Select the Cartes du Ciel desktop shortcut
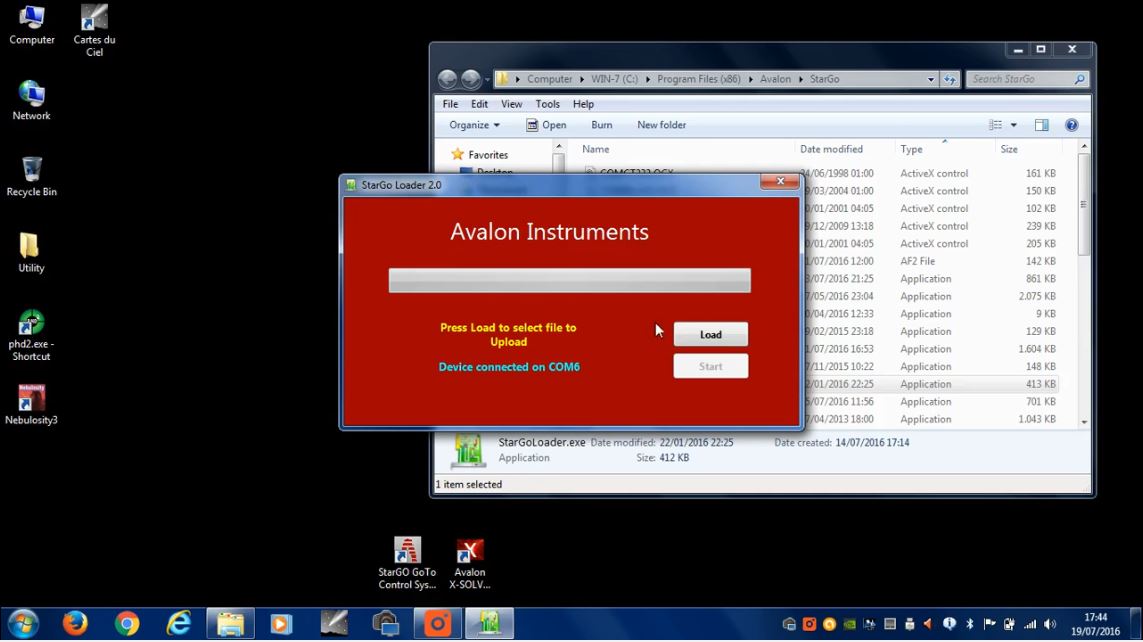 click(x=94, y=31)
